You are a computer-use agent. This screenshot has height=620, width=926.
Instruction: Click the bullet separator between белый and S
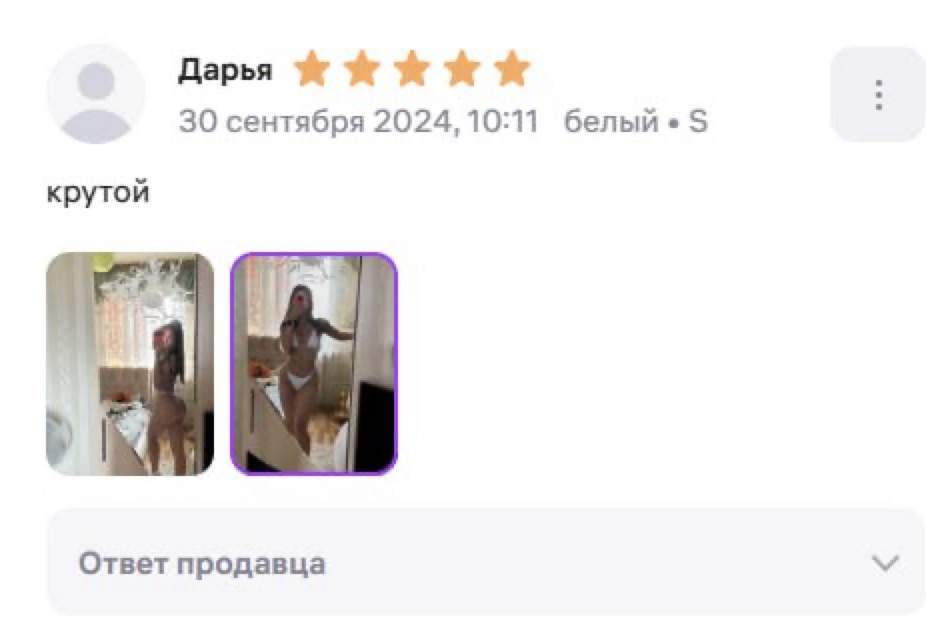tap(673, 123)
